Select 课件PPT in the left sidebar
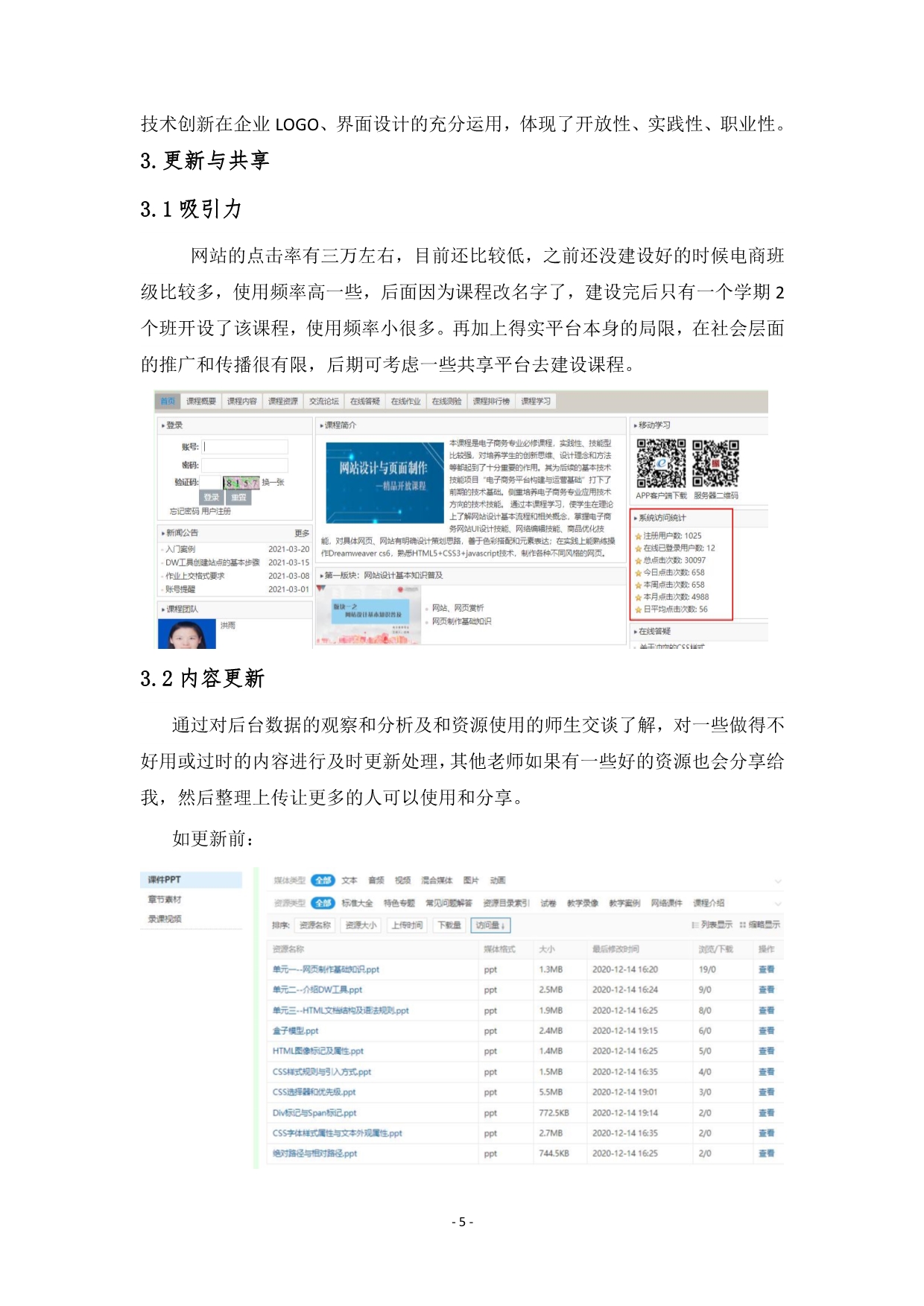924x1306 pixels. click(192, 880)
